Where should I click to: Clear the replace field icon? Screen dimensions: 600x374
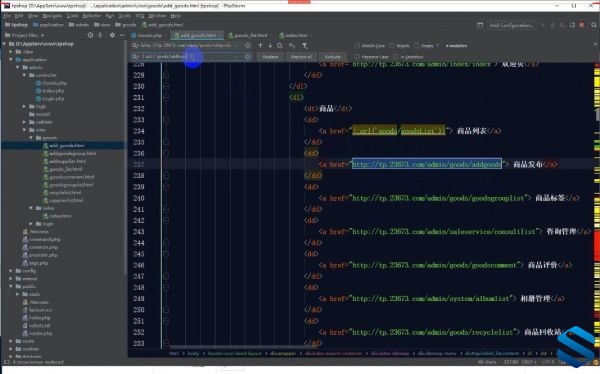248,57
